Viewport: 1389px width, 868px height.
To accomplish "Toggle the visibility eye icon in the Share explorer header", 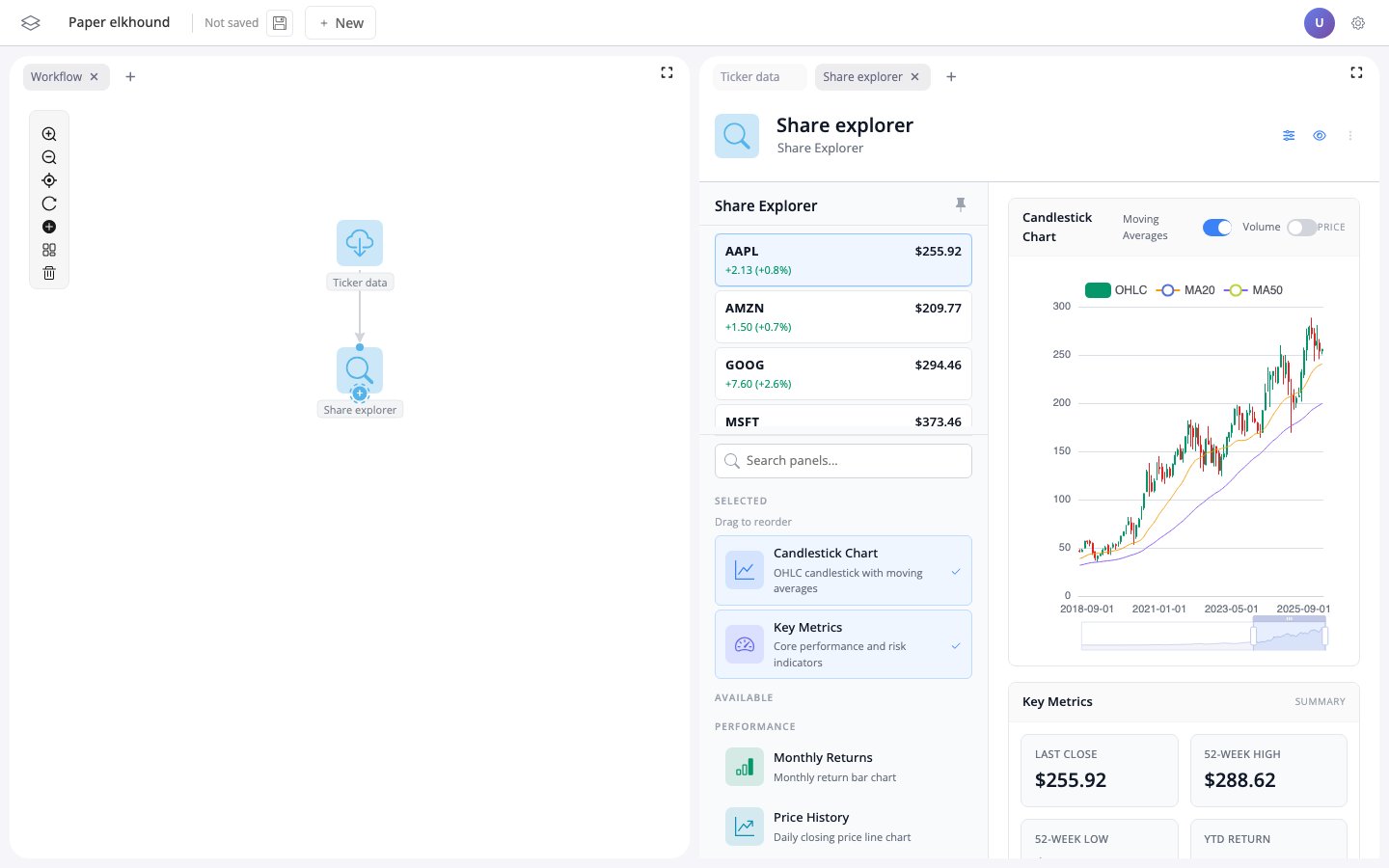I will pyautogui.click(x=1320, y=135).
